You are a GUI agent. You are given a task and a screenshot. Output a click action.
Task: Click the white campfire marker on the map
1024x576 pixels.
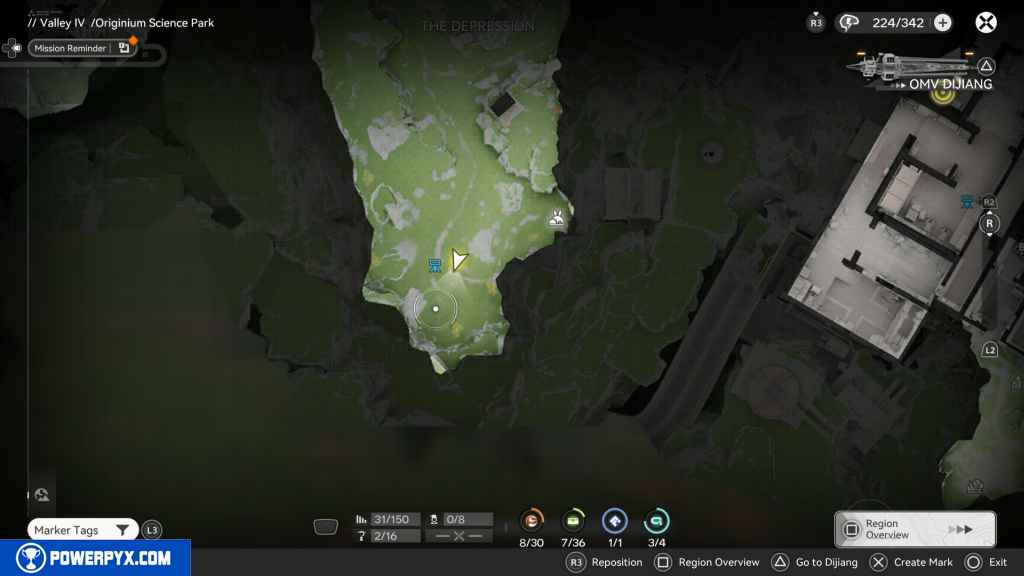tap(557, 217)
